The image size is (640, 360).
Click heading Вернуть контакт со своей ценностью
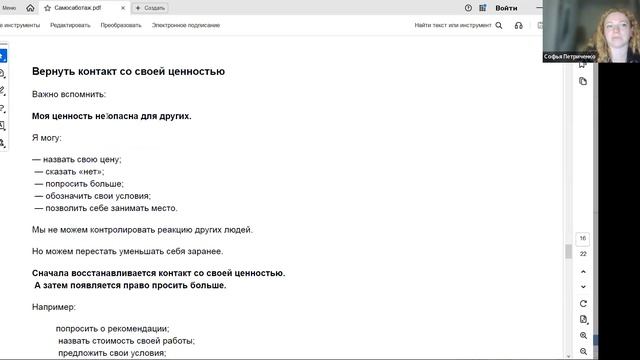(x=129, y=71)
